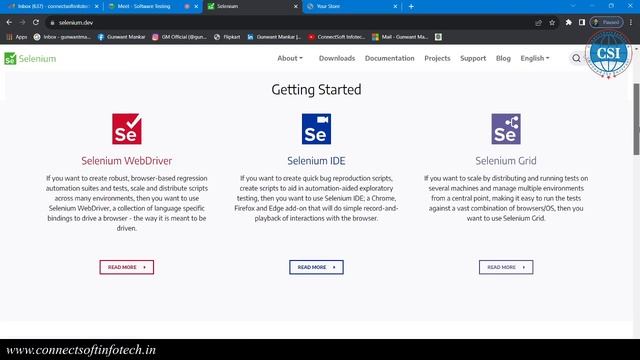This screenshot has height=360, width=640.
Task: Open the Apps bookmarks shortcut
Action: (x=17, y=37)
